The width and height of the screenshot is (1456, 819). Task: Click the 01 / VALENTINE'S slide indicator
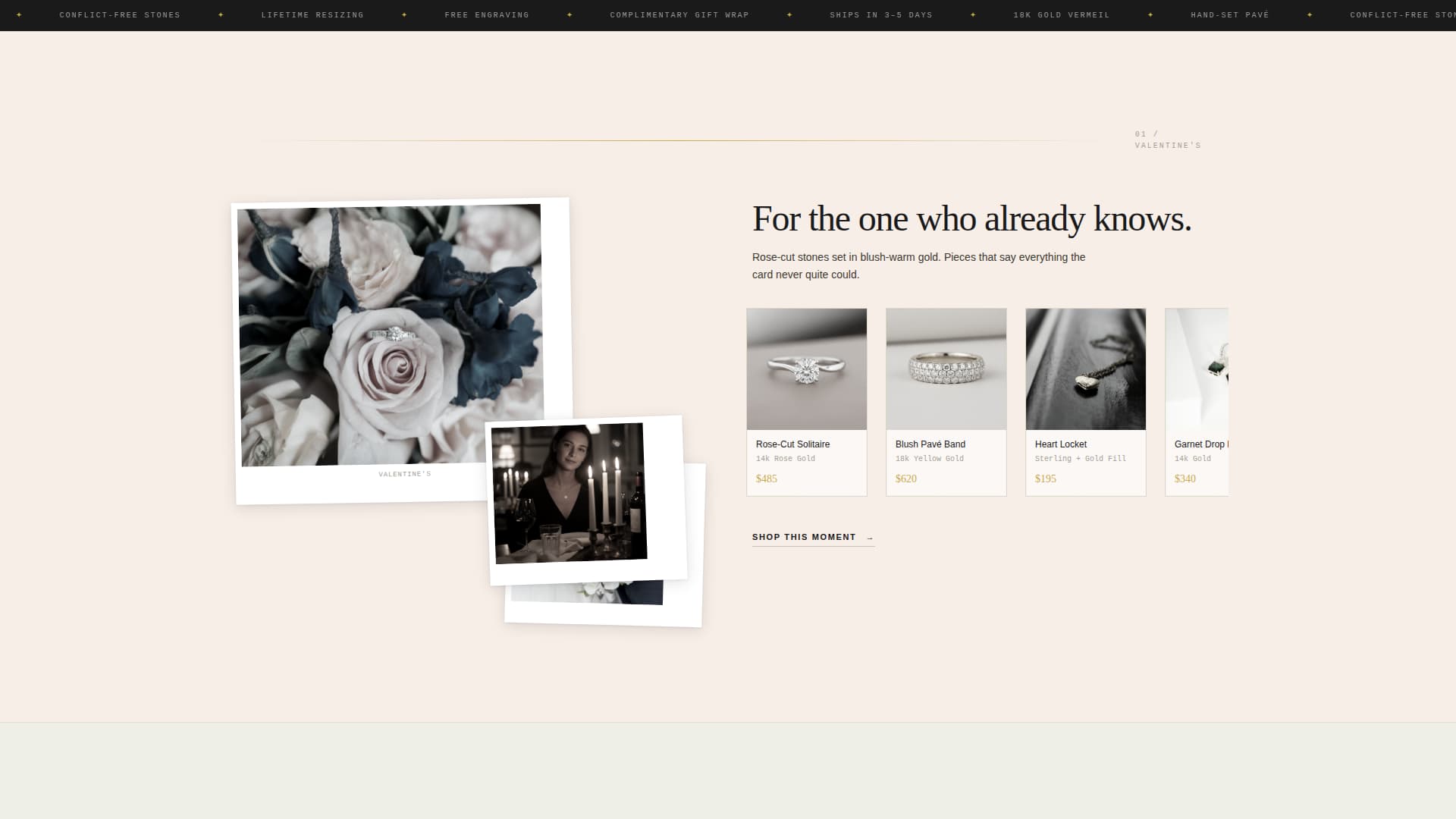click(1168, 139)
